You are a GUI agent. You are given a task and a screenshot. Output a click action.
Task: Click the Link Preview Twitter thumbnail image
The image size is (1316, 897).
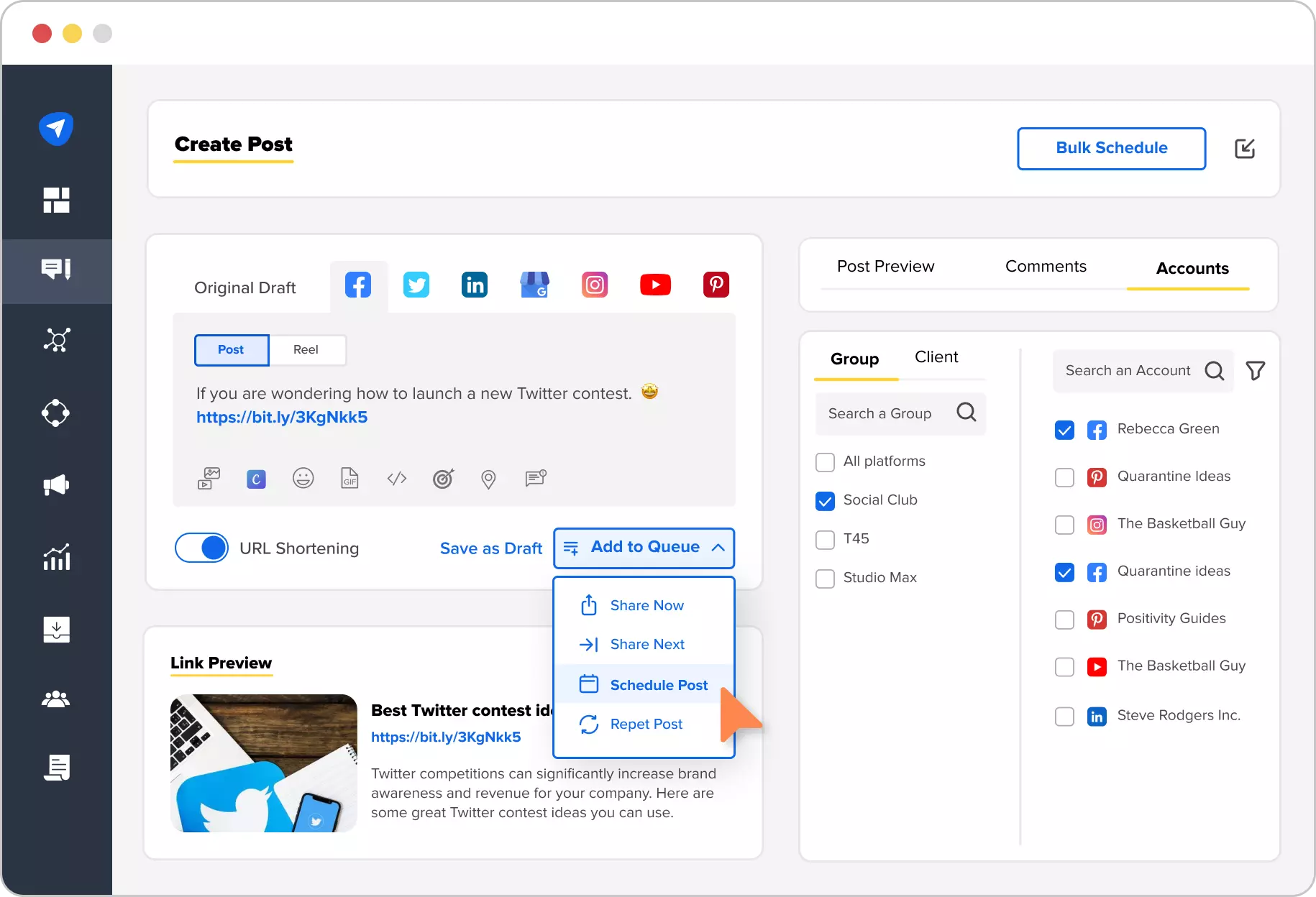pyautogui.click(x=264, y=763)
